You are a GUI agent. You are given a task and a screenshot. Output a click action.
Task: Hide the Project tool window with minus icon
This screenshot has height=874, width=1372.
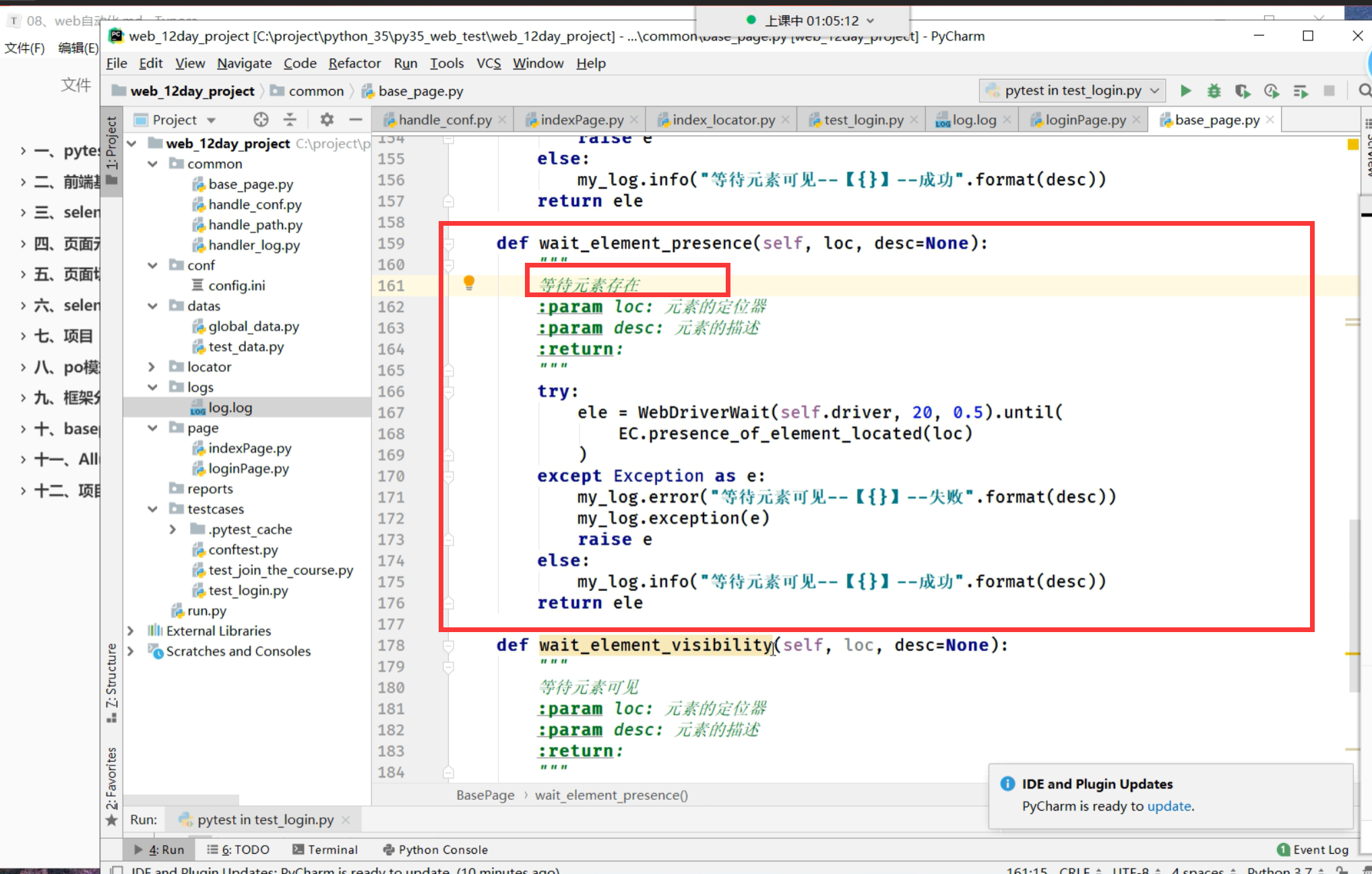pyautogui.click(x=356, y=120)
